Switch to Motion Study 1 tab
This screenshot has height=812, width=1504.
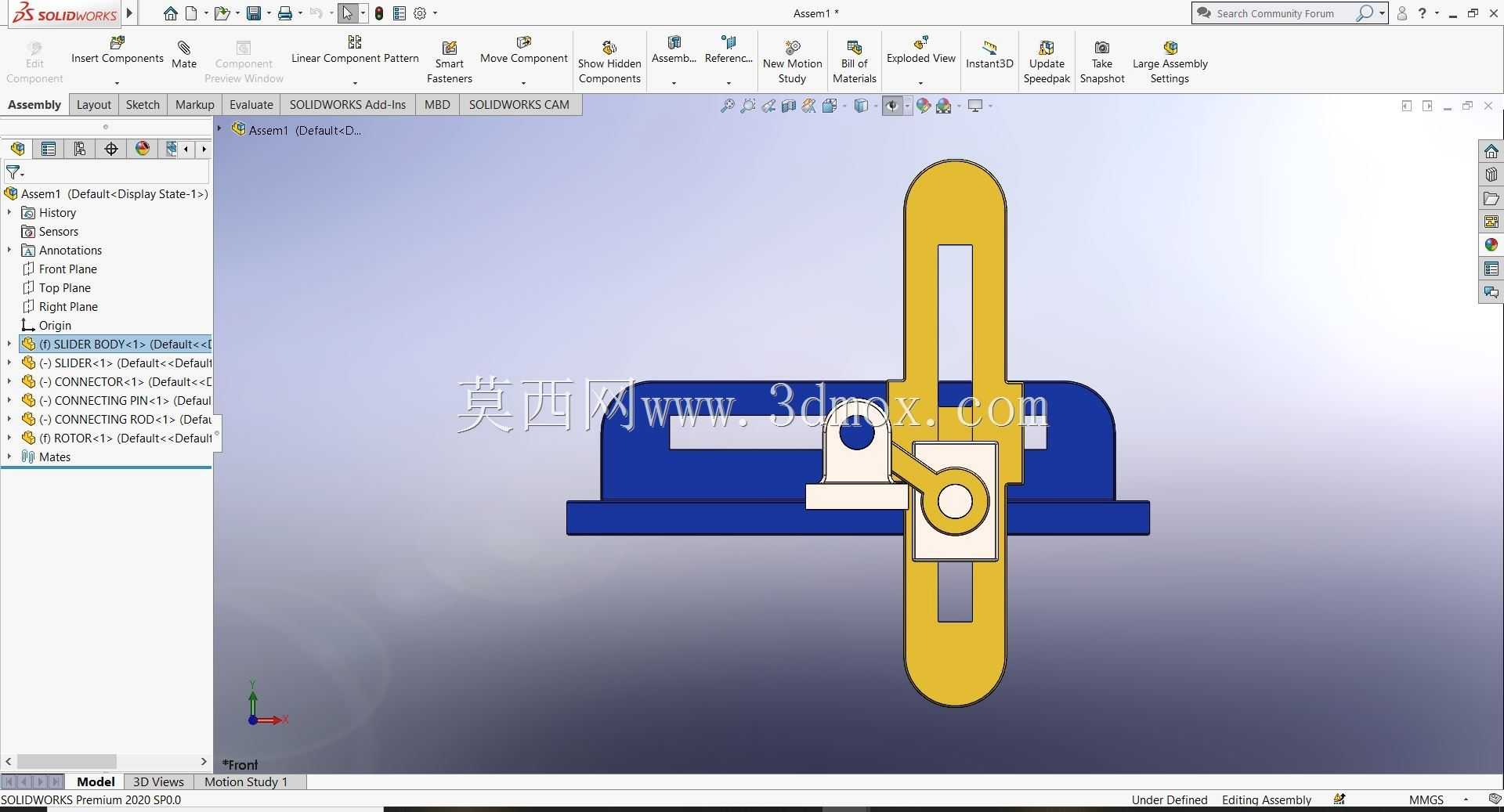point(246,781)
